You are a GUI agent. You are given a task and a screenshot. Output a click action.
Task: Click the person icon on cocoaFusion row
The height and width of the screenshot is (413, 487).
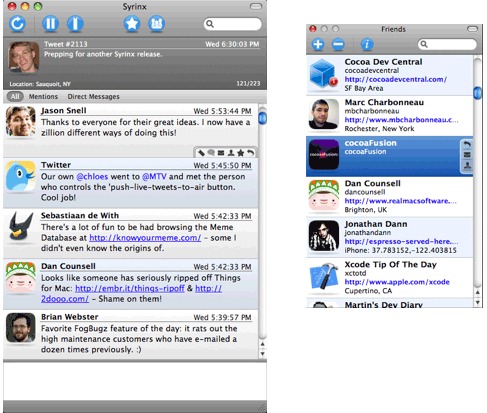pyautogui.click(x=467, y=165)
